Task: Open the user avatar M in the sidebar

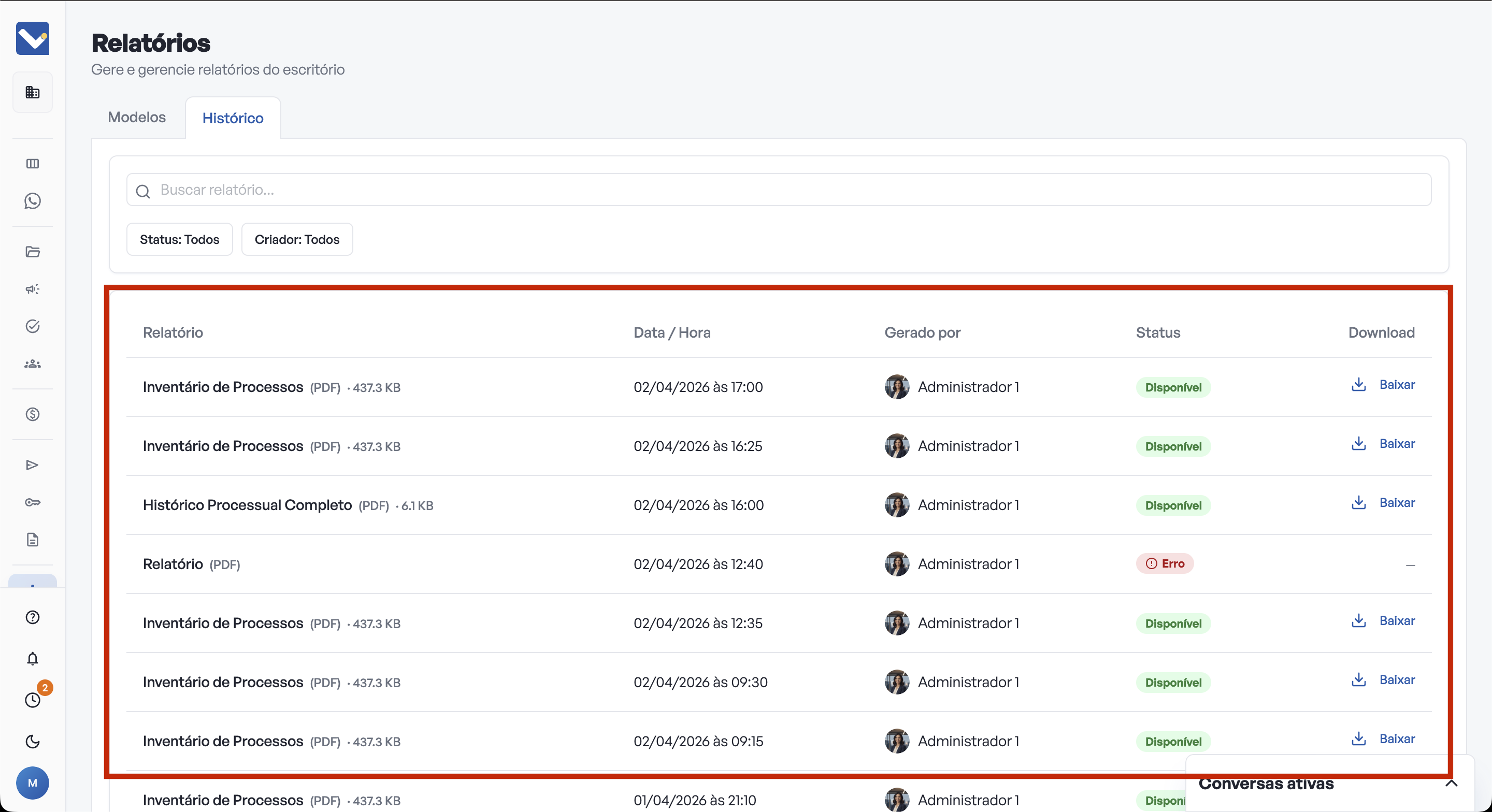Action: click(x=33, y=783)
